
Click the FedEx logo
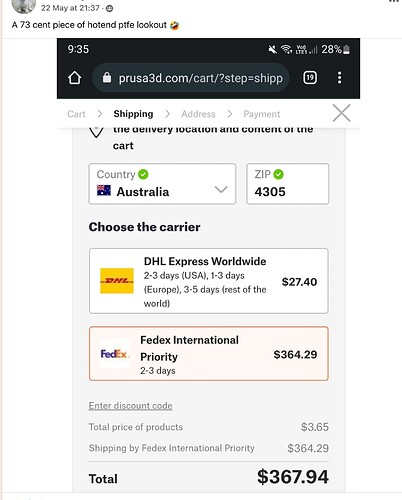click(x=115, y=354)
